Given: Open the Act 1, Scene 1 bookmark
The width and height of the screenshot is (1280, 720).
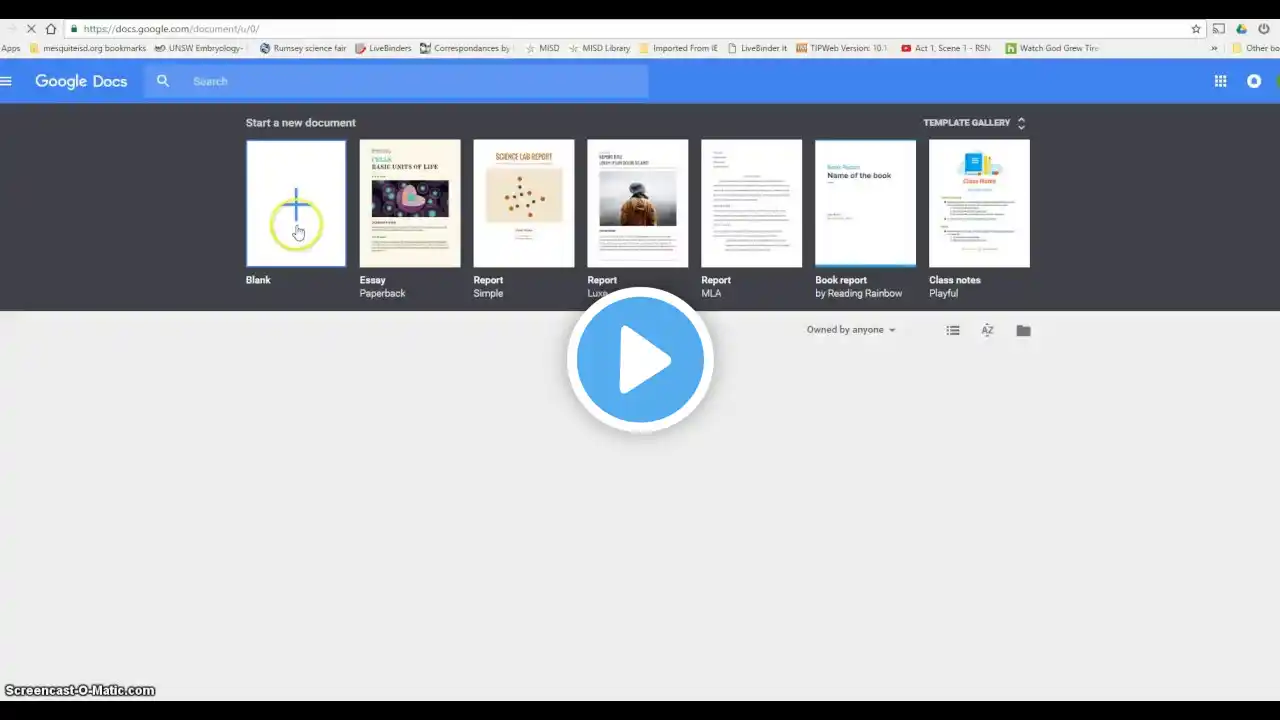Looking at the screenshot, I should coord(946,48).
